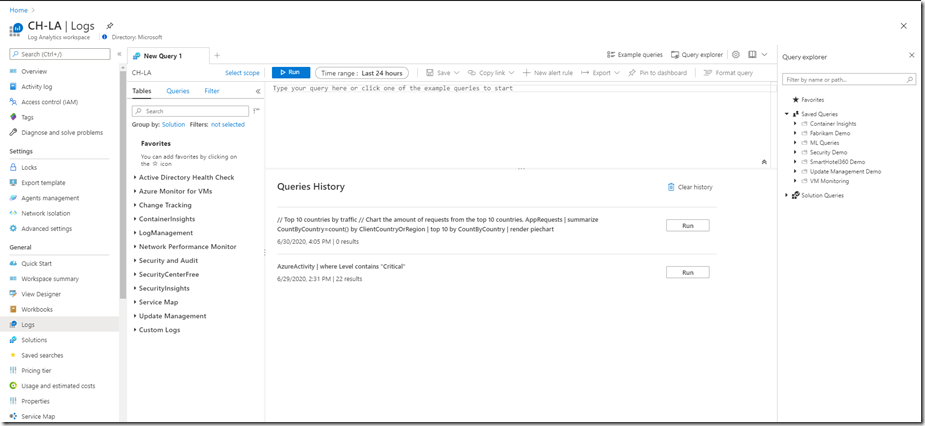This screenshot has height=426, width=925.
Task: Open Network Isolation
Action: click(x=45, y=214)
